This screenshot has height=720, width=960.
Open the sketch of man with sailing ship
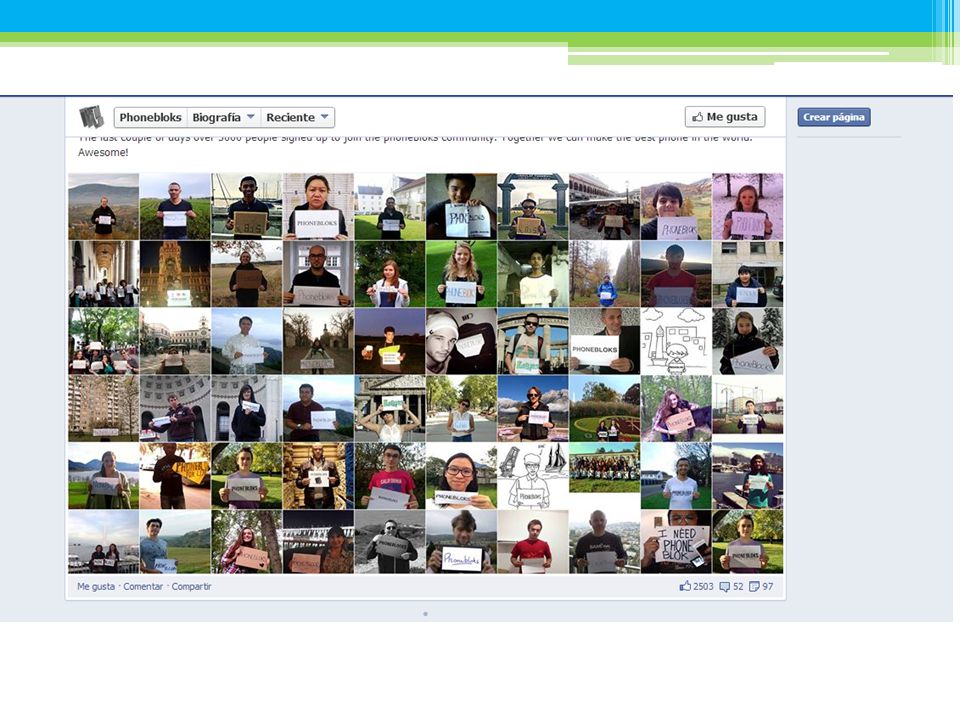tap(533, 476)
